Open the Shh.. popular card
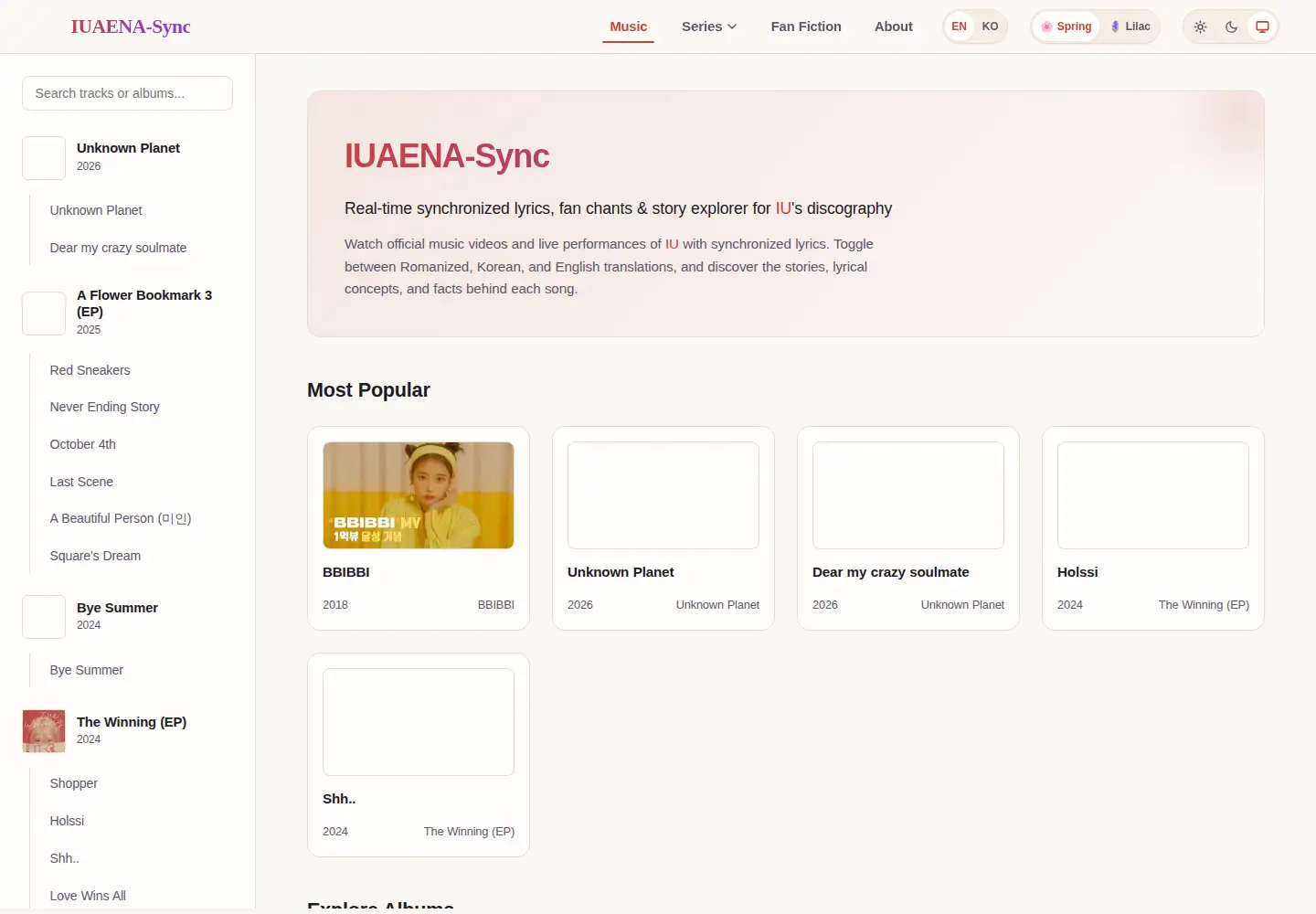1316x914 pixels. coord(419,755)
